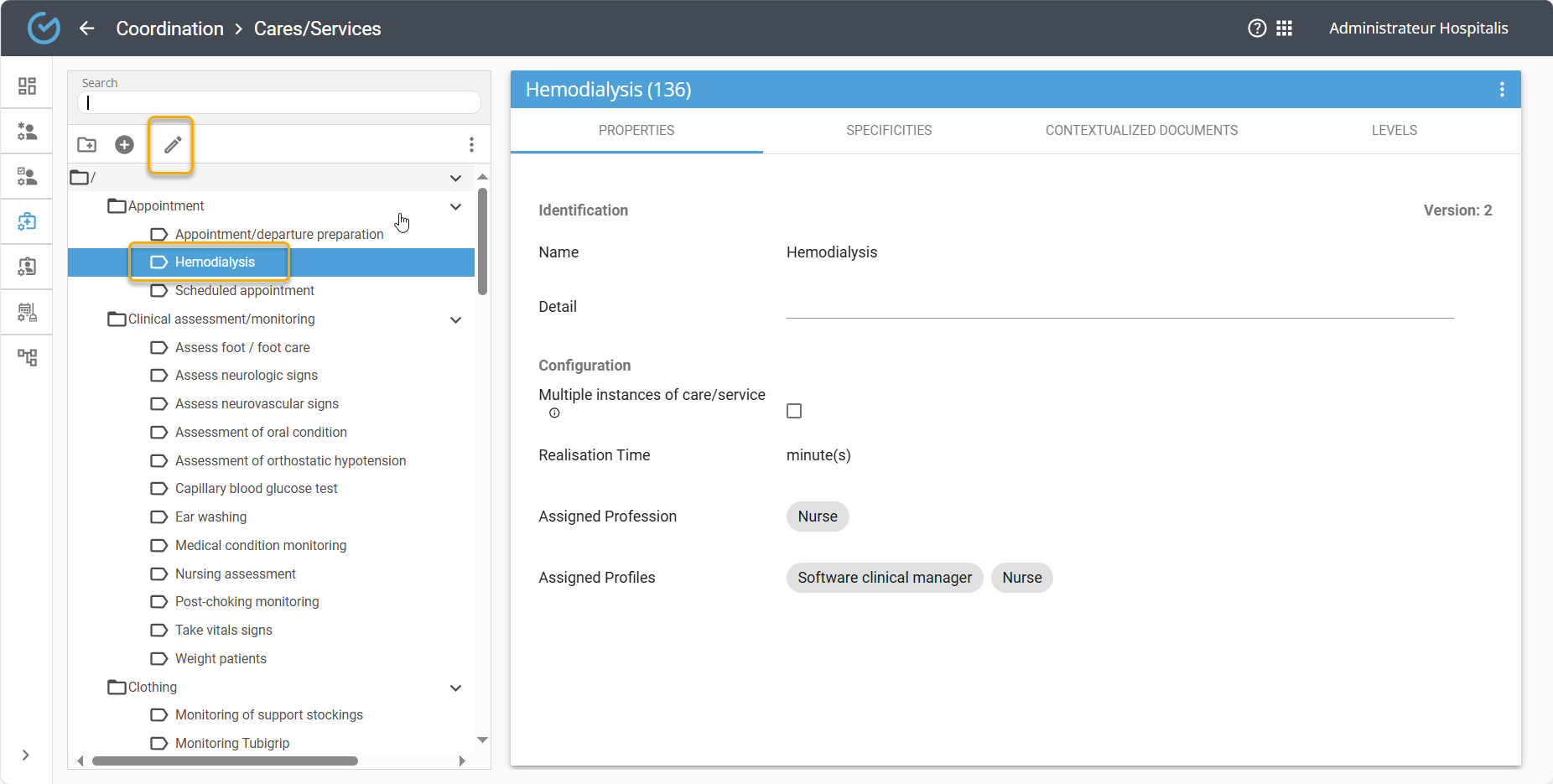Switch to the Specificities tab

coord(889,131)
